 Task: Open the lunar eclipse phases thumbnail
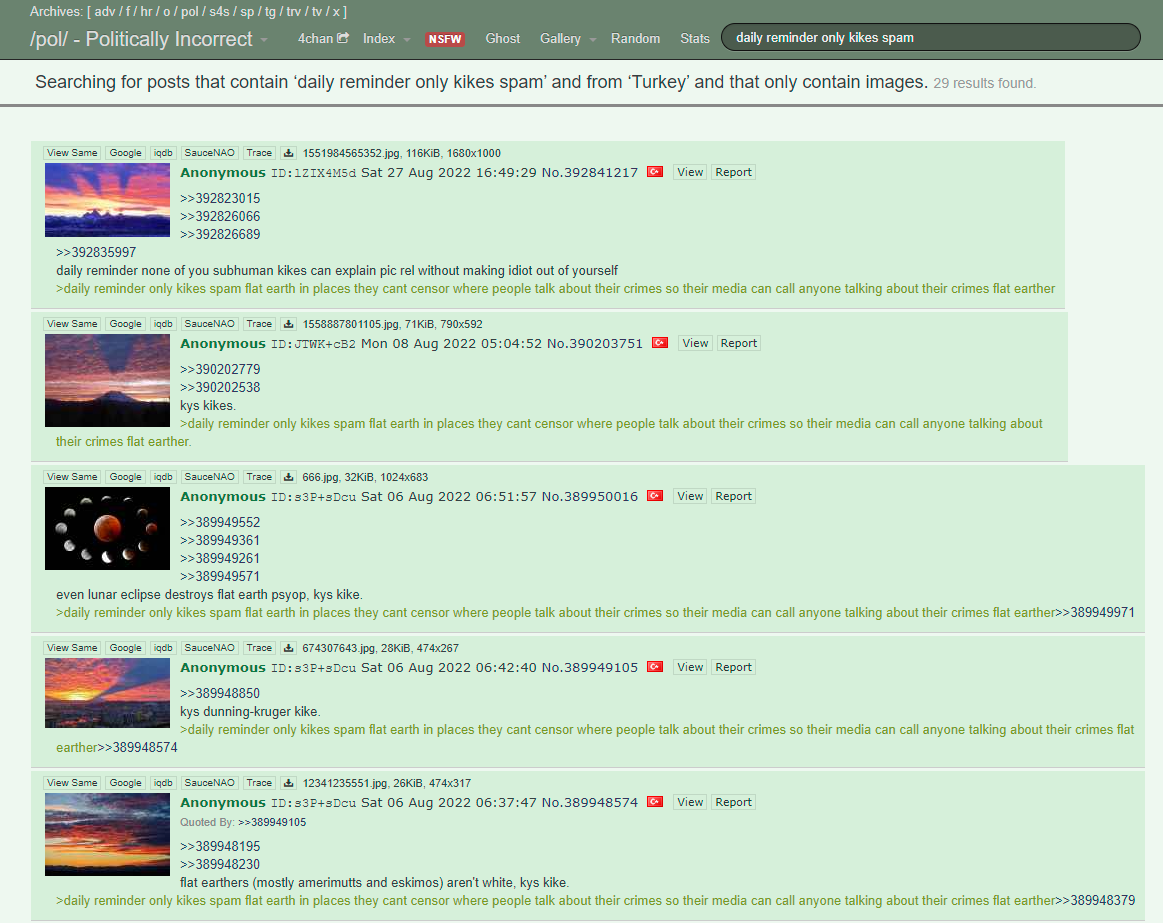coord(108,528)
